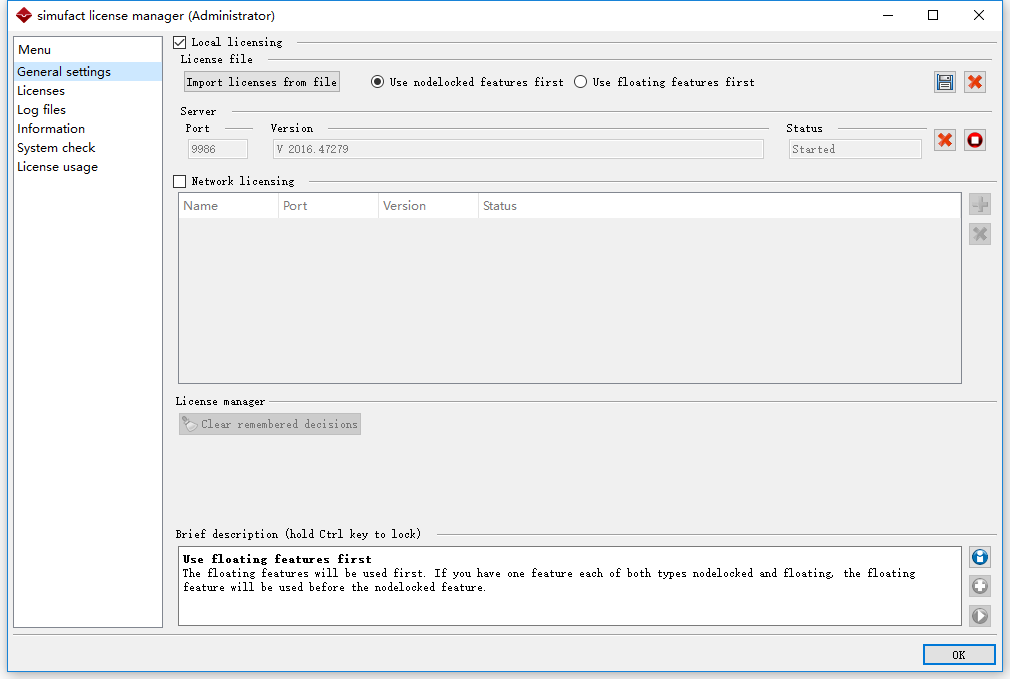
Task: Click the Status field showing Started
Action: point(855,149)
